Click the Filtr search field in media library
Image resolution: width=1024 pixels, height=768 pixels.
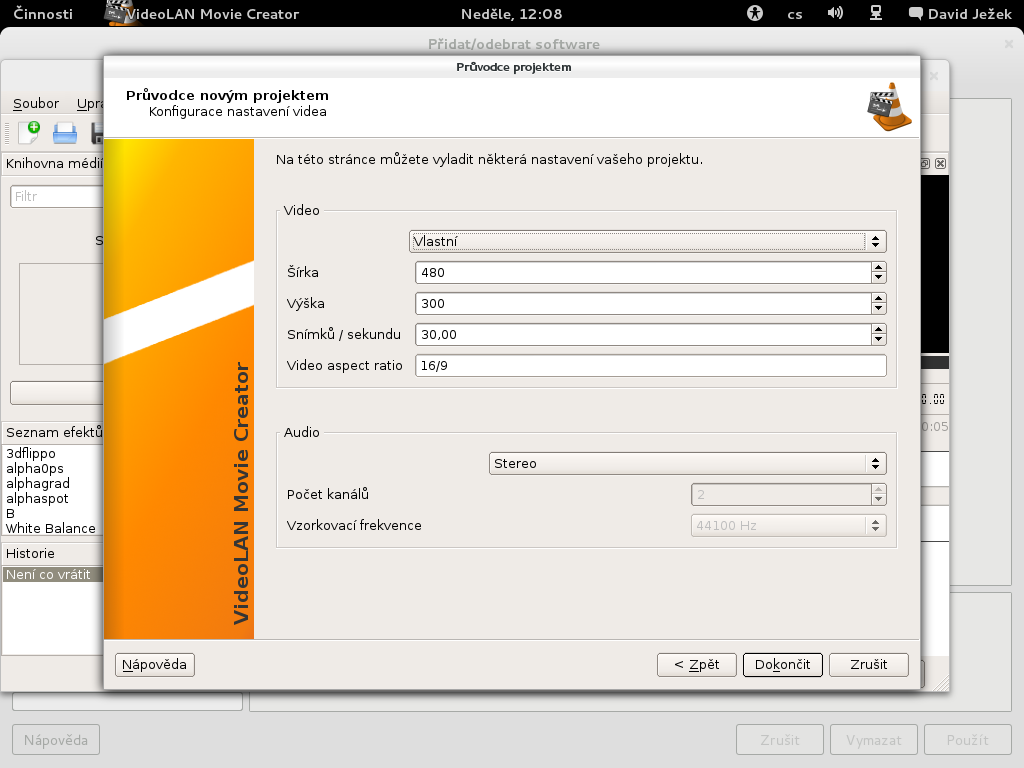pos(57,197)
